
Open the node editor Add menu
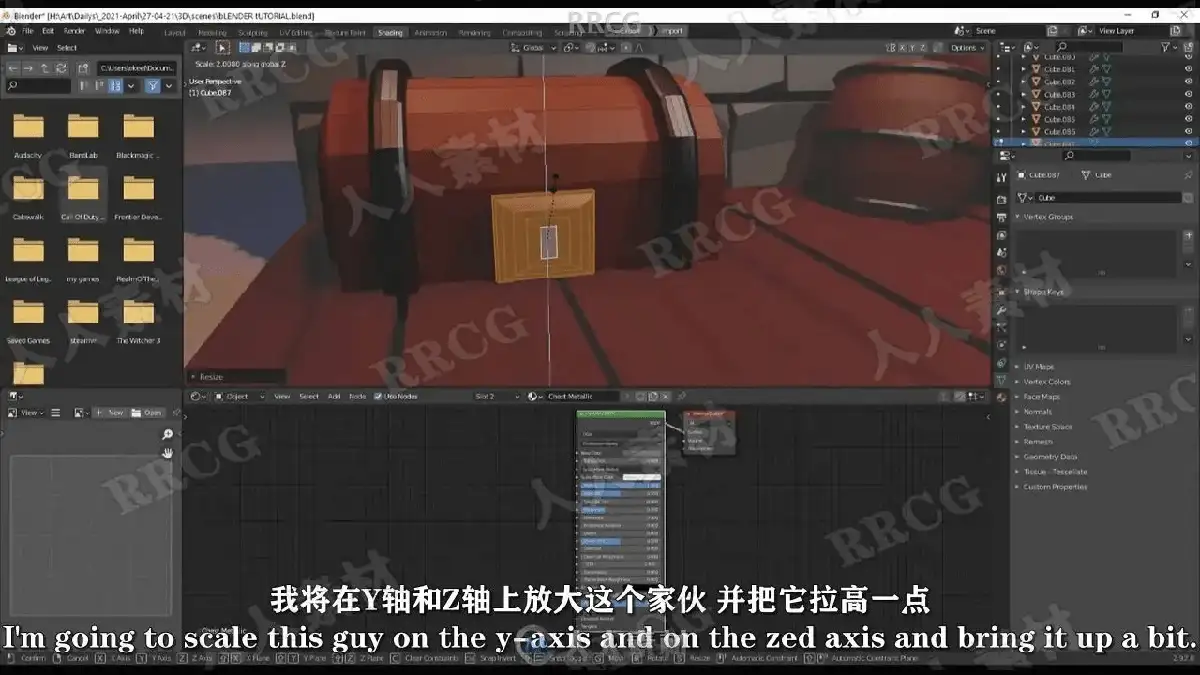[334, 396]
